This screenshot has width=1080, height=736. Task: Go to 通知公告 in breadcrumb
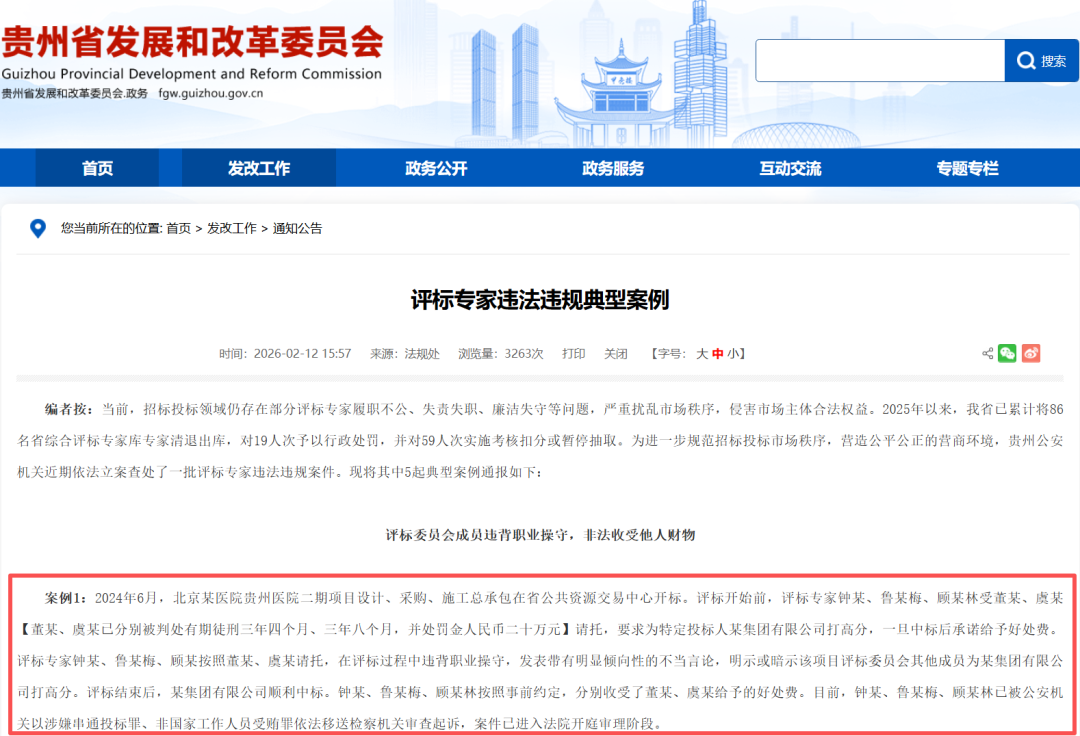pos(298,229)
